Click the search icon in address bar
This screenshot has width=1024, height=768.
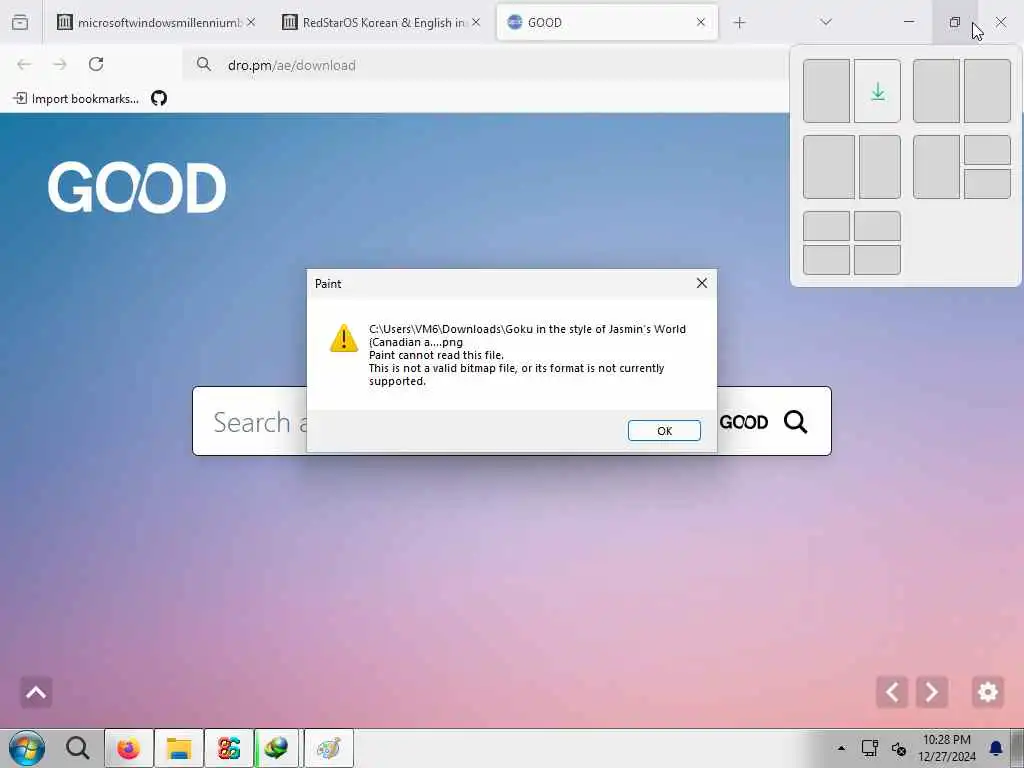point(204,64)
